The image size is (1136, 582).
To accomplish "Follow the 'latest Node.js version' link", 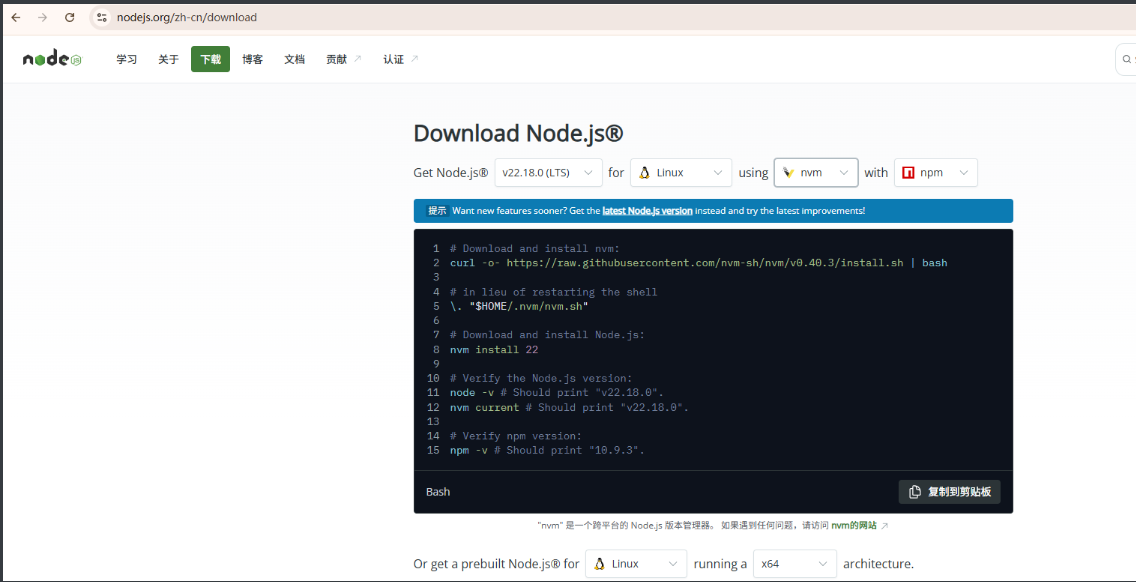I will [x=647, y=211].
